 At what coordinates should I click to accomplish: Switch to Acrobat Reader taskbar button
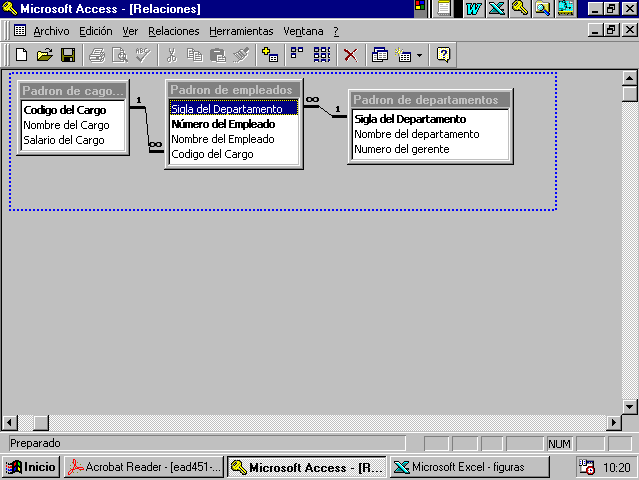(144, 467)
